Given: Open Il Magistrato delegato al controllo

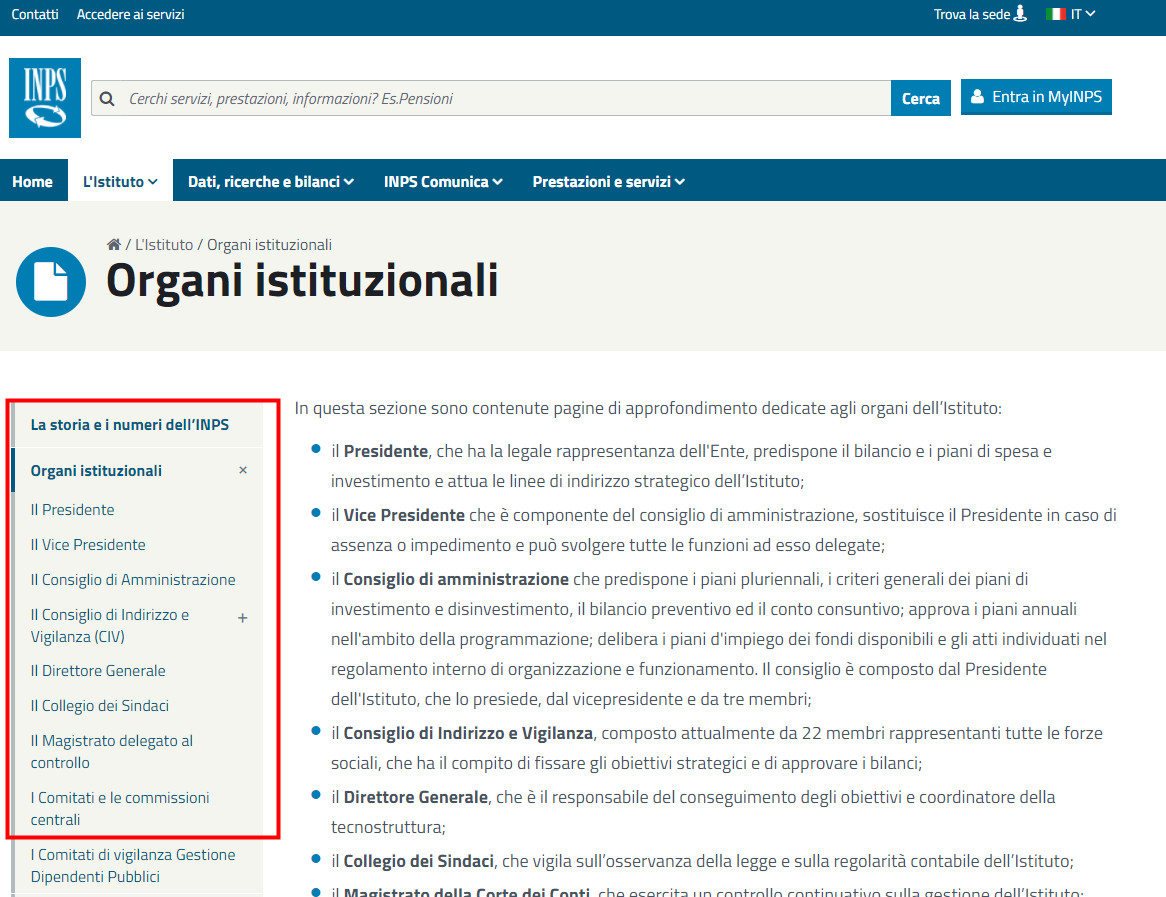Looking at the screenshot, I should pos(112,751).
